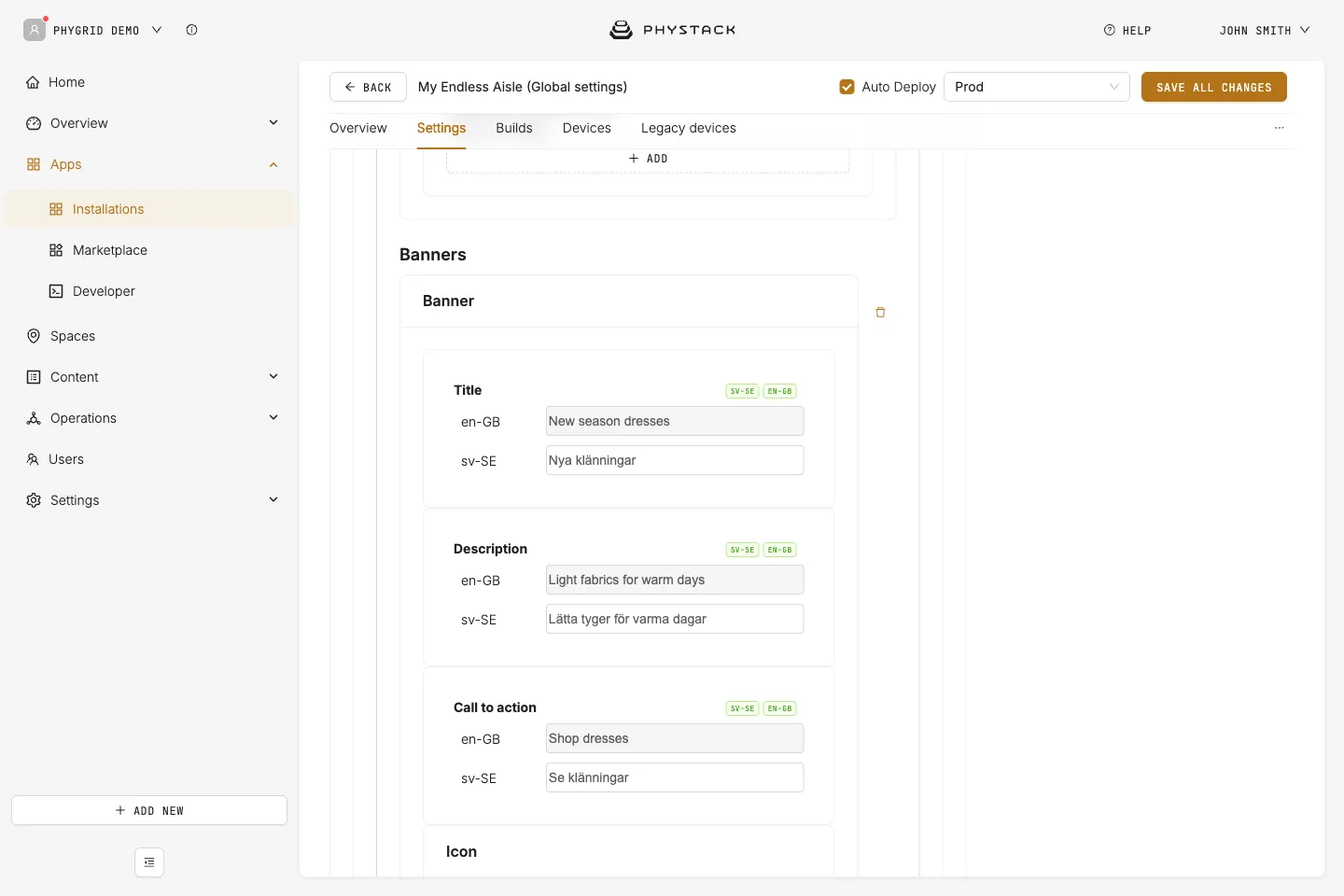This screenshot has width=1344, height=896.
Task: Click the Back button
Action: pyautogui.click(x=368, y=87)
